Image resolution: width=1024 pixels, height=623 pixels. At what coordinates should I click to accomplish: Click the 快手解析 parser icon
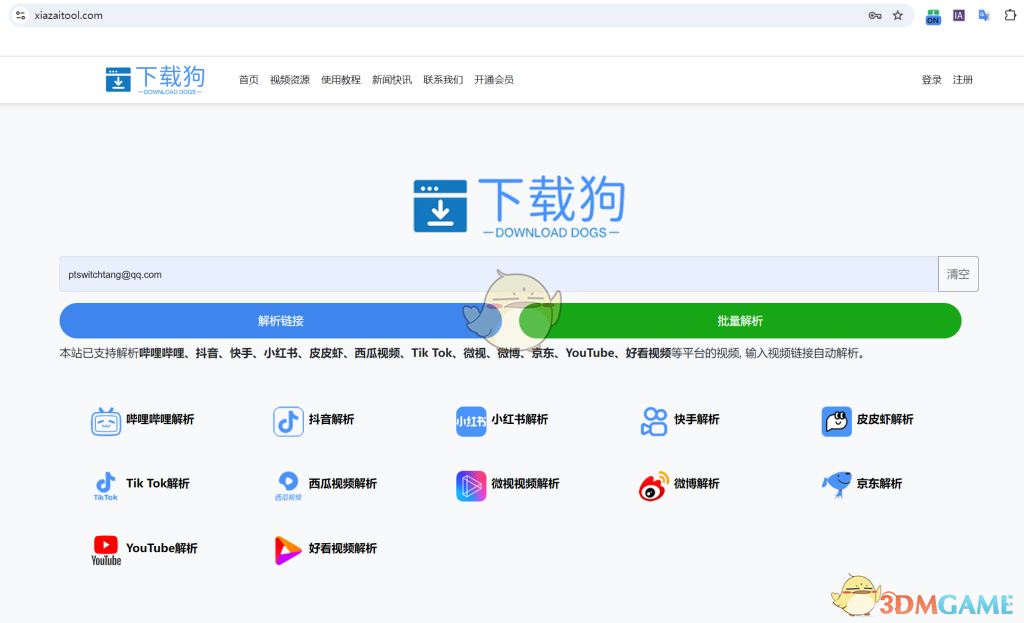pyautogui.click(x=654, y=421)
